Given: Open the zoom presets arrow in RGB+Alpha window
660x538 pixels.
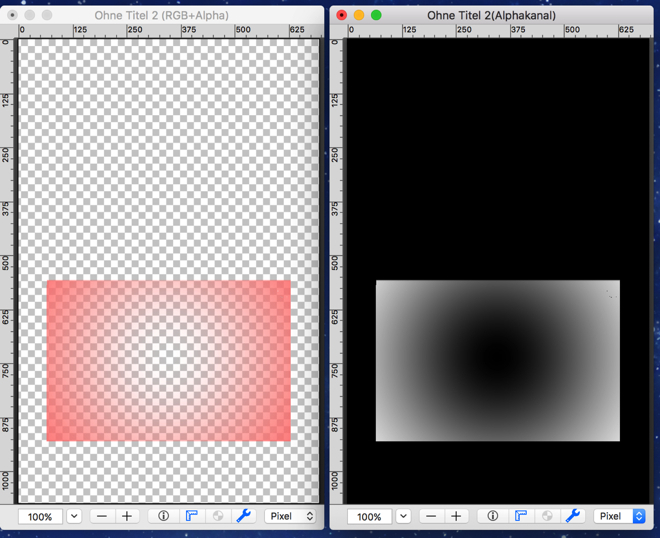Looking at the screenshot, I should [74, 516].
